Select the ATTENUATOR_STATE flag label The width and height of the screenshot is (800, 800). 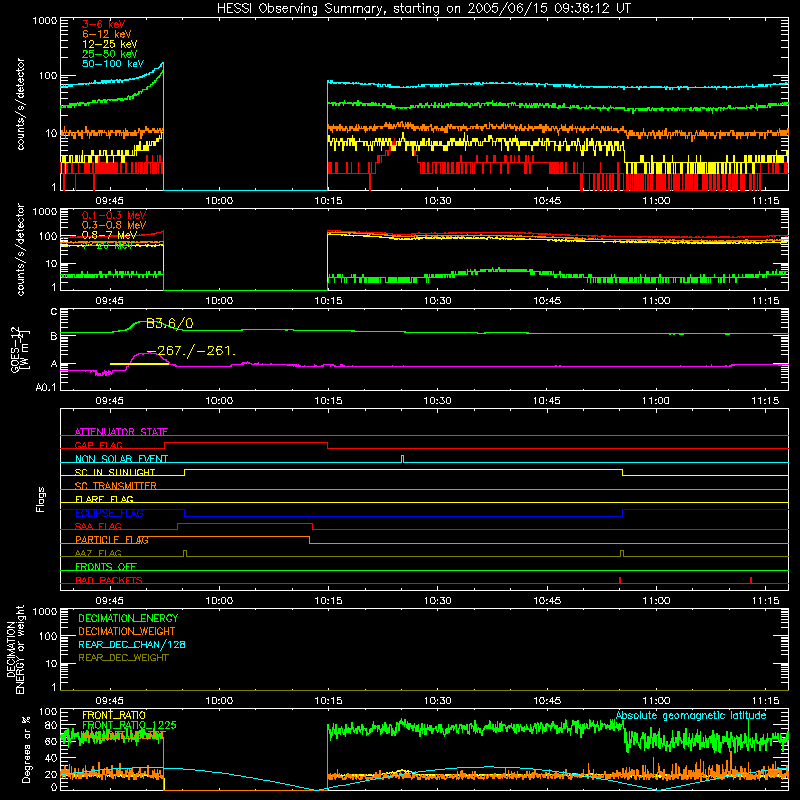[121, 432]
